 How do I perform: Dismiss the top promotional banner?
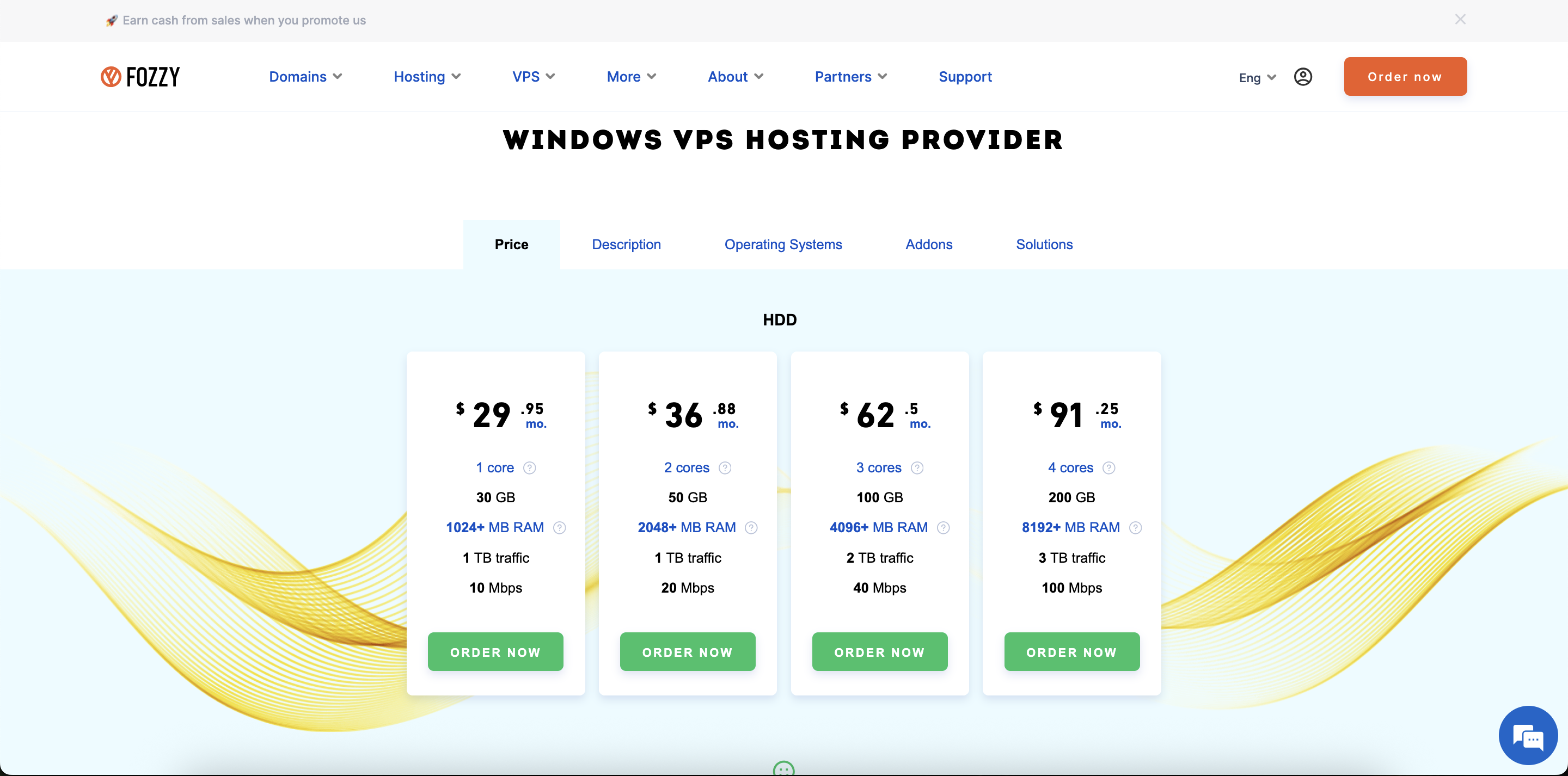[x=1460, y=19]
